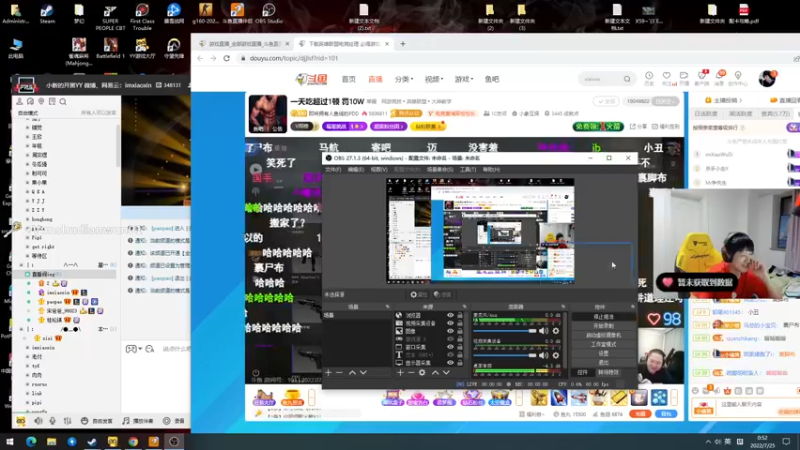Click YY speaker icon in bottom bar
The width and height of the screenshot is (800, 450).
tap(38, 421)
